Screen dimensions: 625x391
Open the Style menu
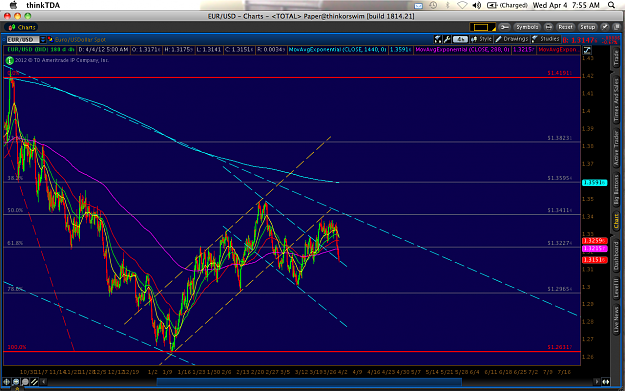pos(482,39)
